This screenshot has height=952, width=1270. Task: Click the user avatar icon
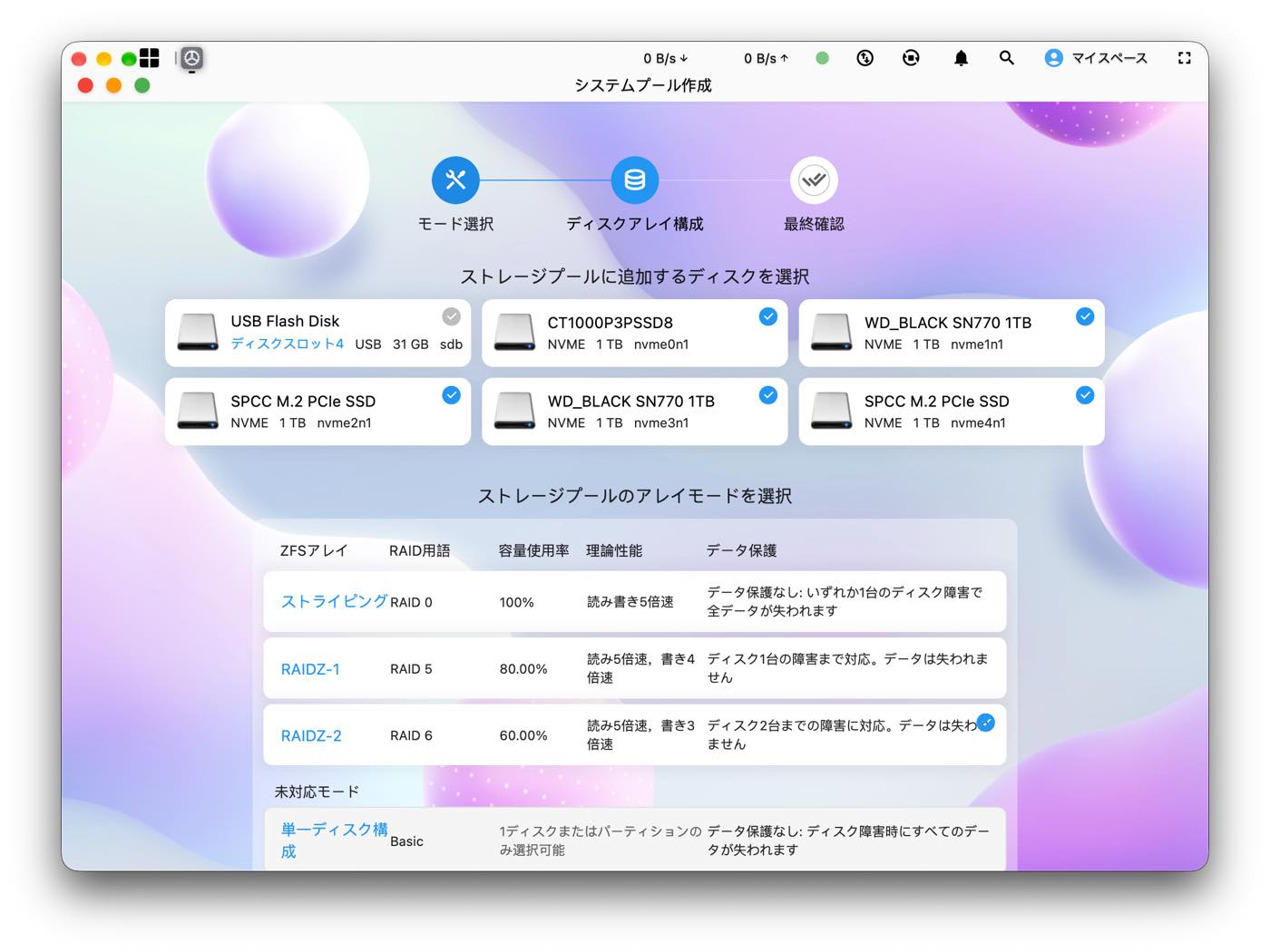coord(1053,58)
